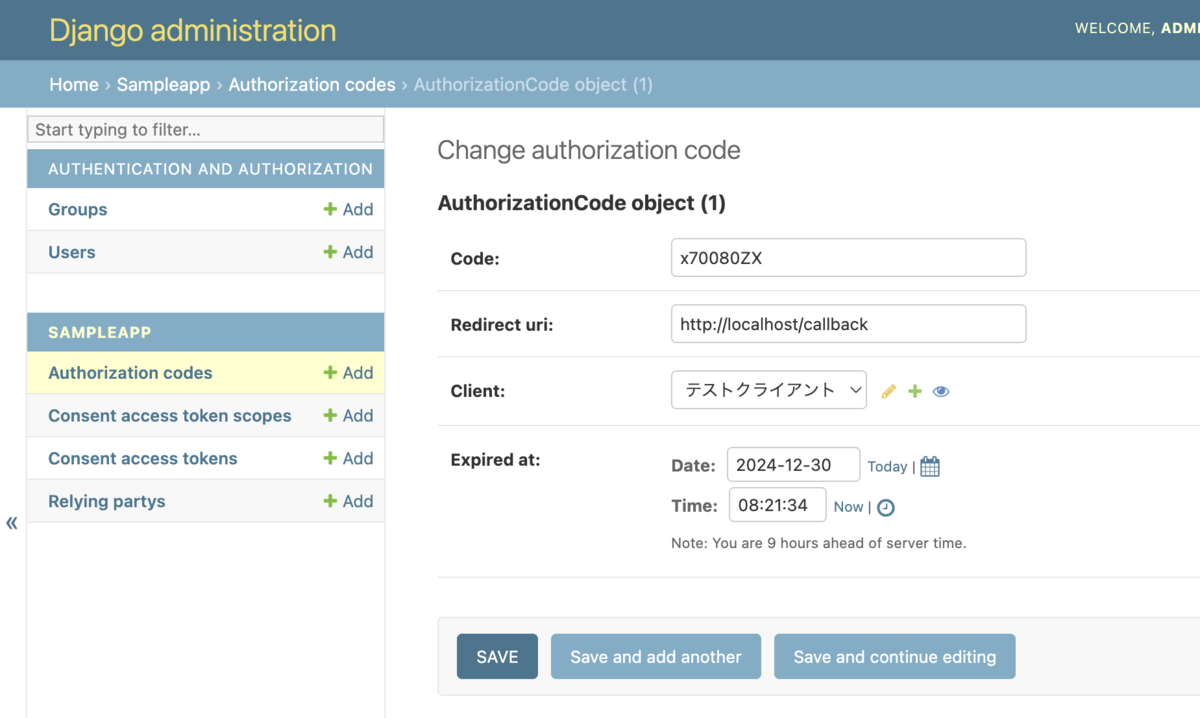Click the plus Add next to Users
The width and height of the screenshot is (1200, 718).
348,252
